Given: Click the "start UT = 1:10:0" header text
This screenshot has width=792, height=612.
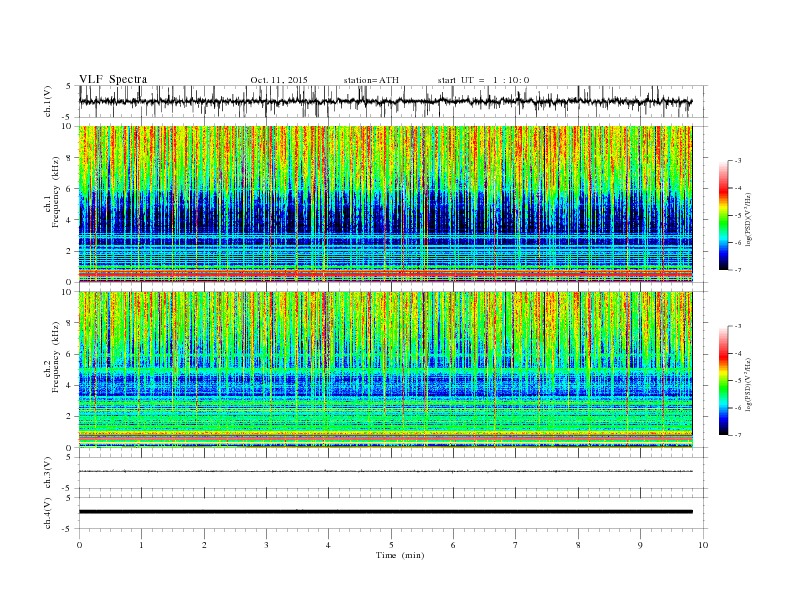Looking at the screenshot, I should 483,80.
